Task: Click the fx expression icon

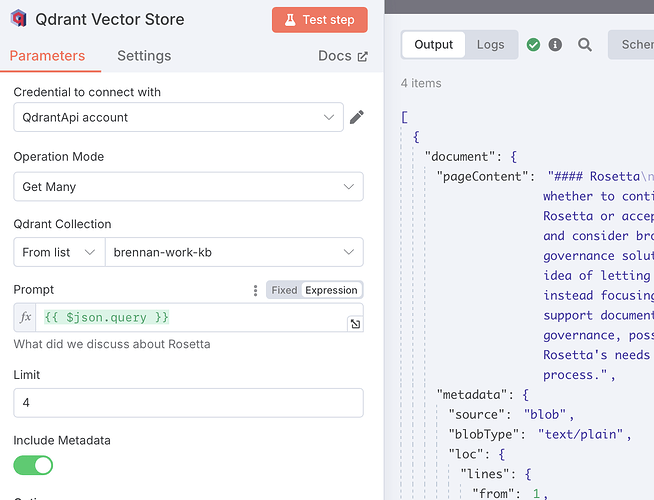Action: coord(25,317)
